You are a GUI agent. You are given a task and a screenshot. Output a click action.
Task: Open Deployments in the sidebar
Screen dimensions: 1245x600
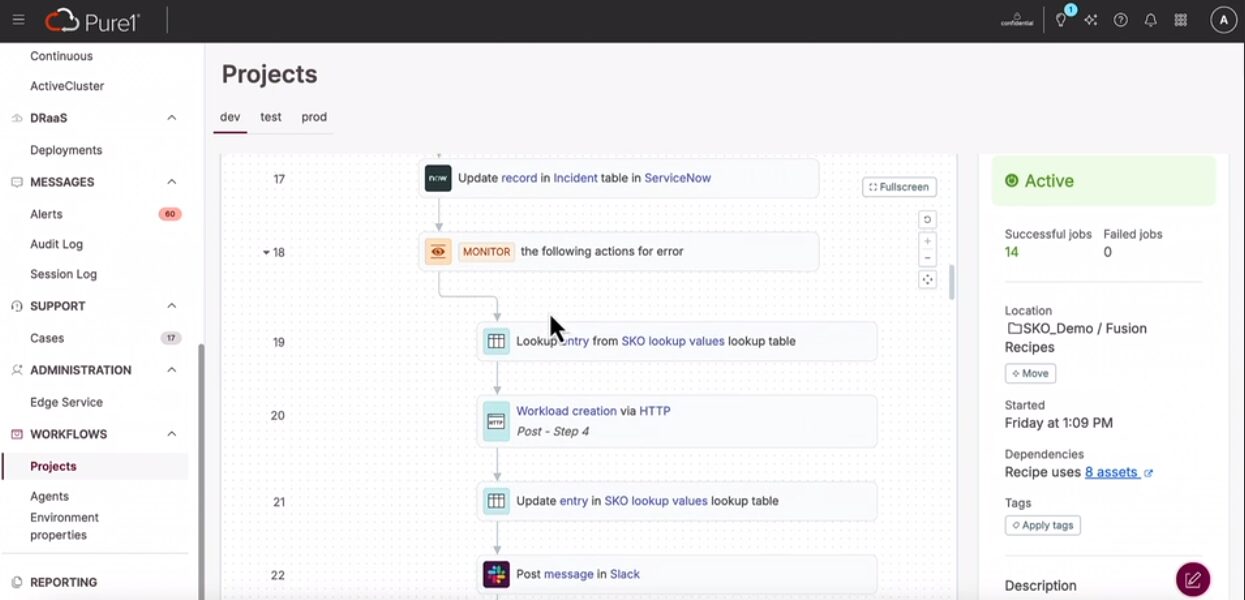click(x=66, y=150)
